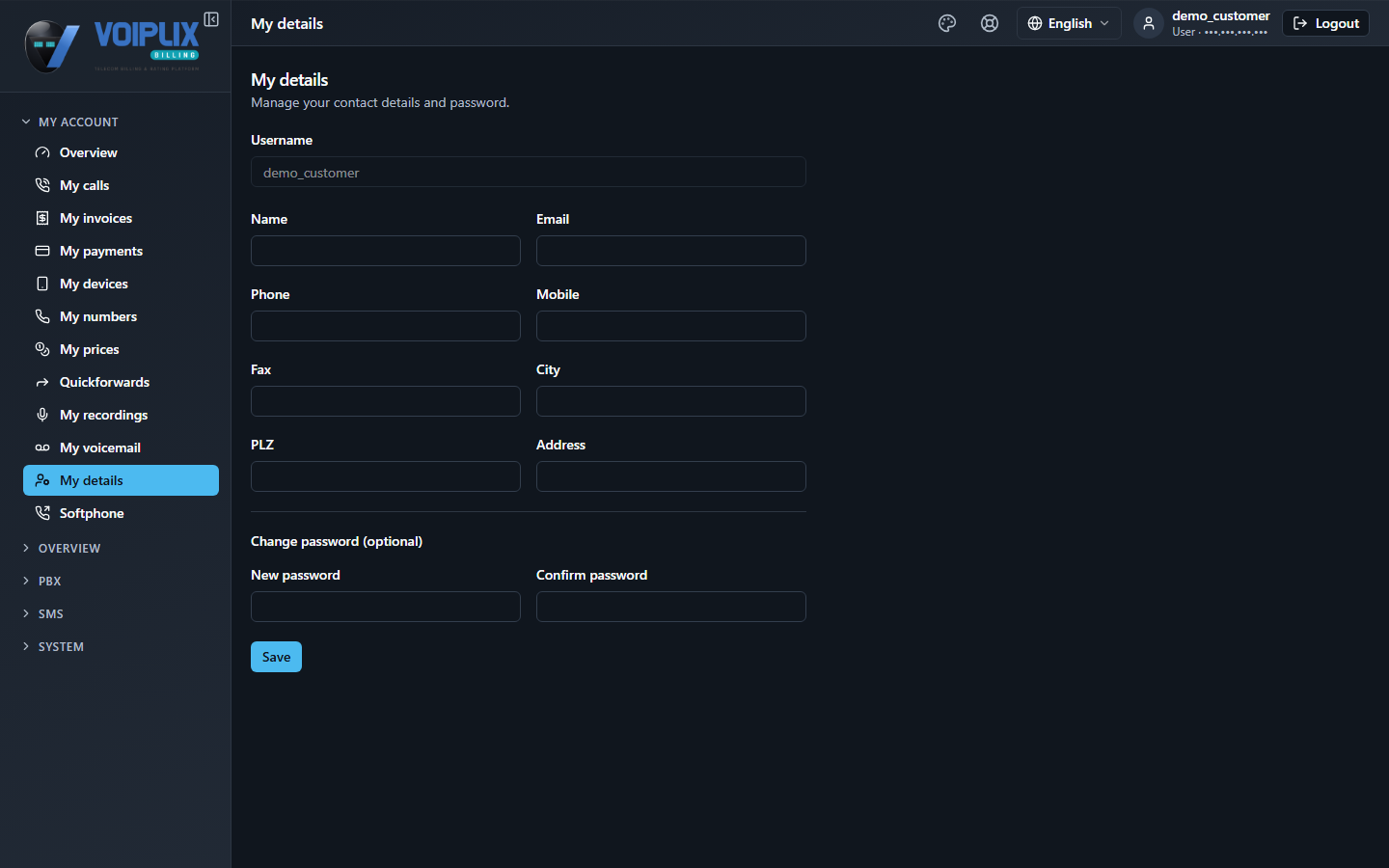Click "Manage your contact details and password." text
The image size is (1389, 868).
click(x=380, y=102)
